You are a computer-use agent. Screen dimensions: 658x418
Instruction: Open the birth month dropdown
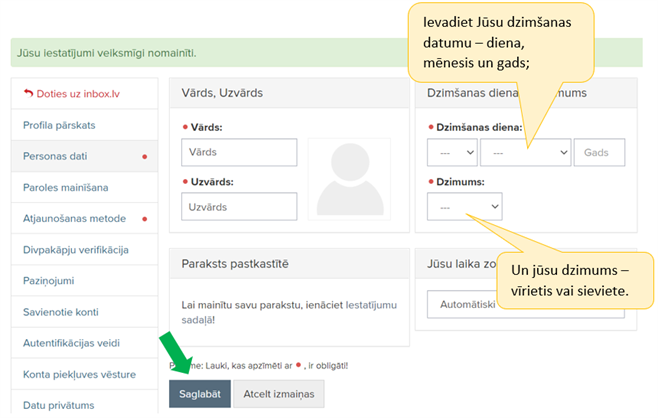pos(525,152)
